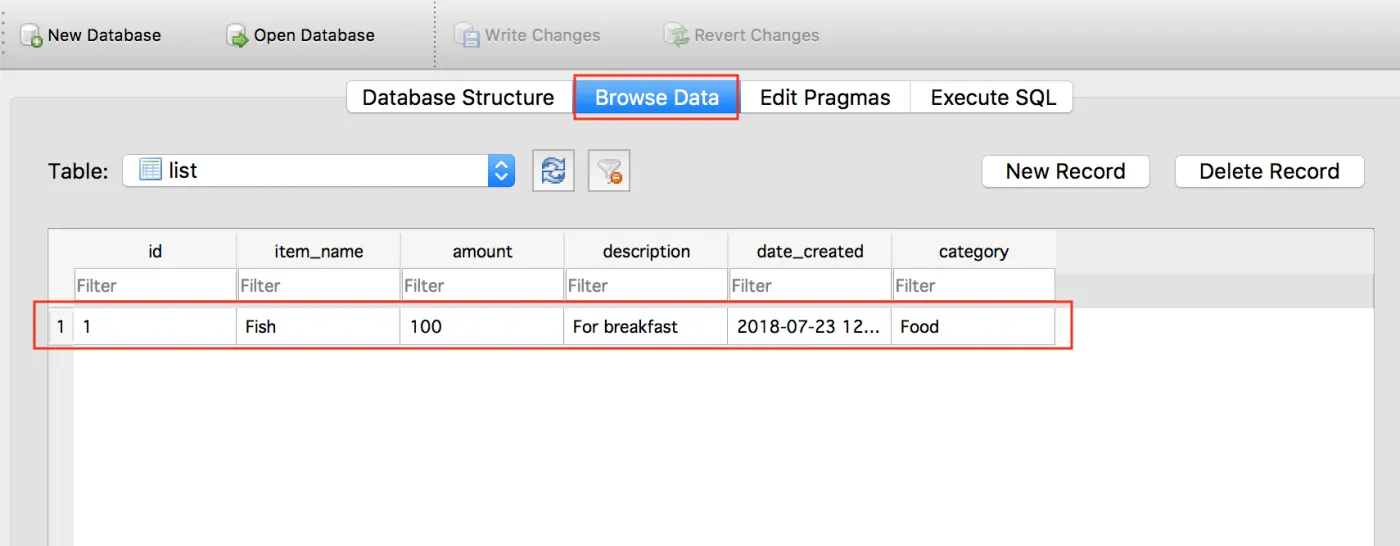
Task: Click the New Database toolbar icon
Action: click(32, 36)
